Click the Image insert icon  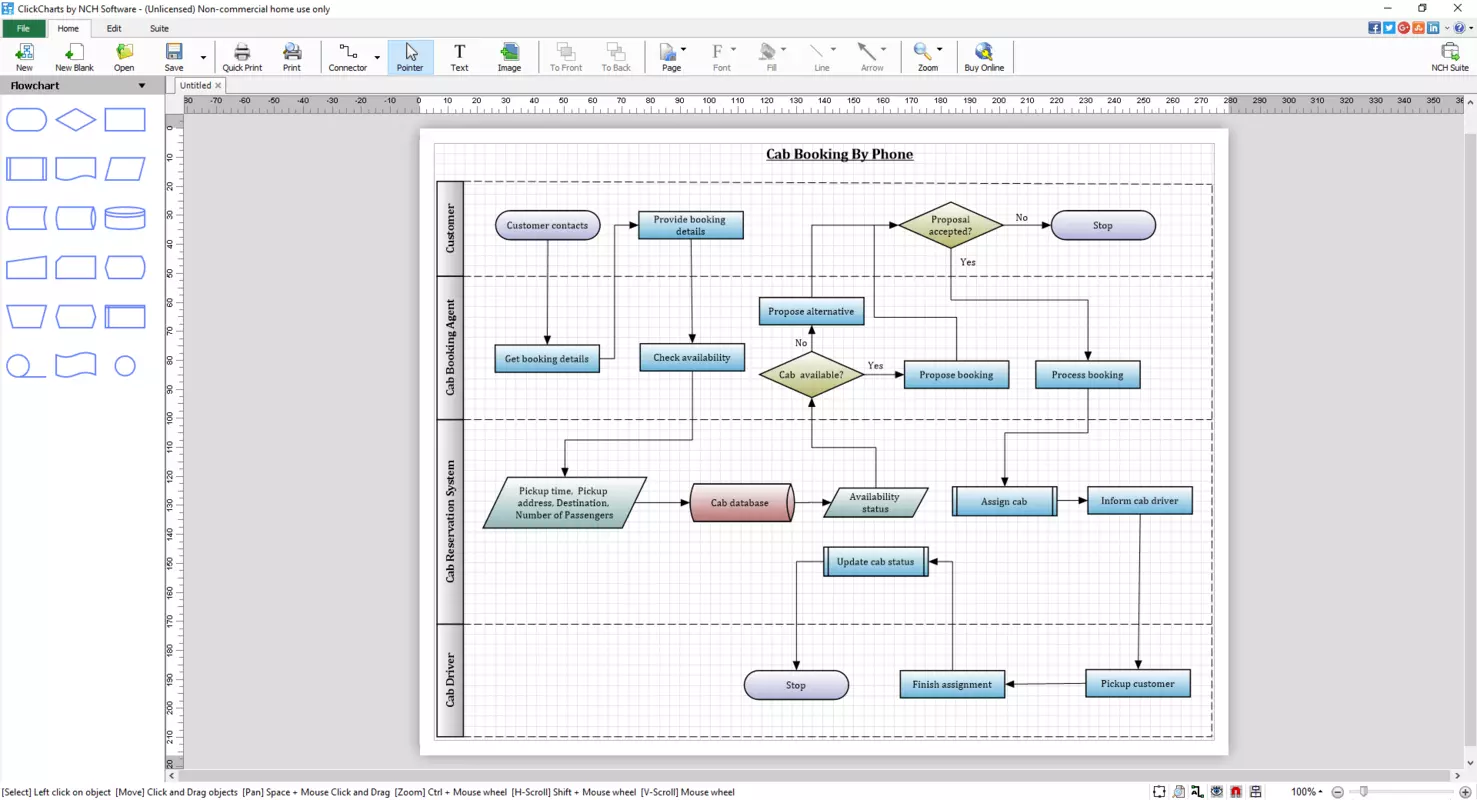tap(509, 57)
